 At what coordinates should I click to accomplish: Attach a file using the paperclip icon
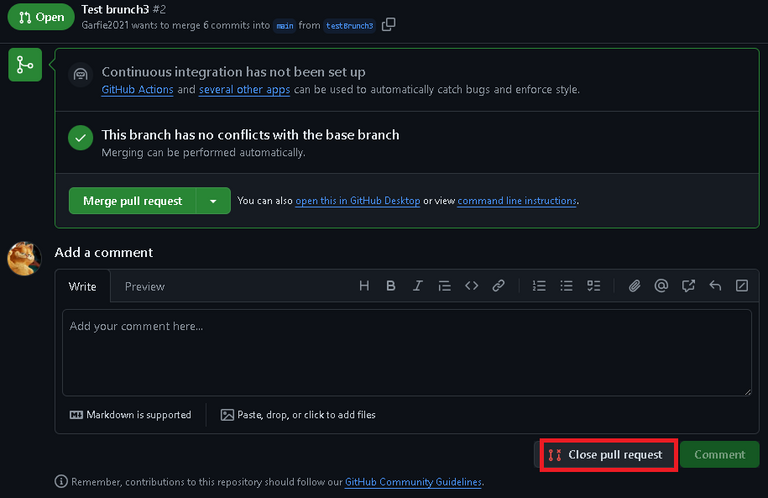[x=634, y=286]
